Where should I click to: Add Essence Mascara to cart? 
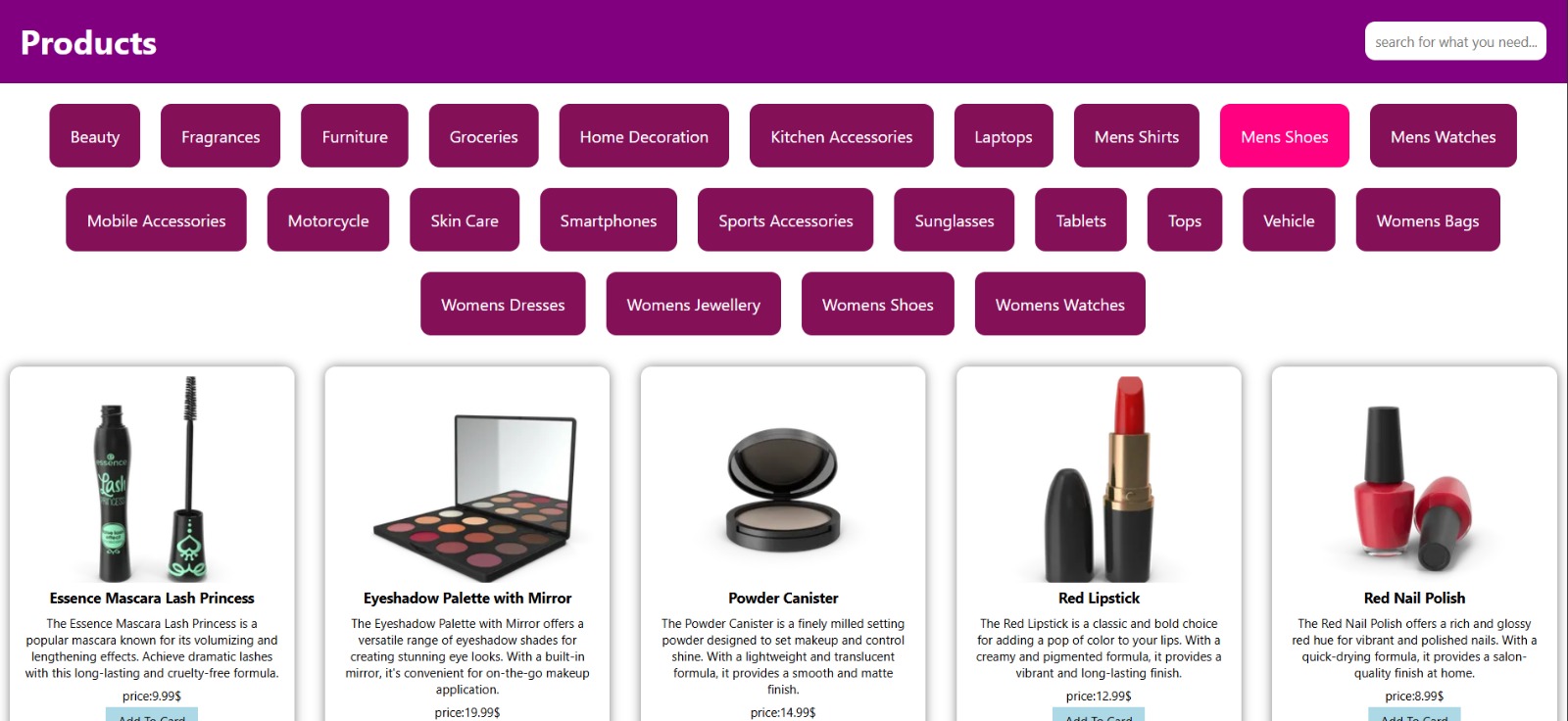[152, 715]
